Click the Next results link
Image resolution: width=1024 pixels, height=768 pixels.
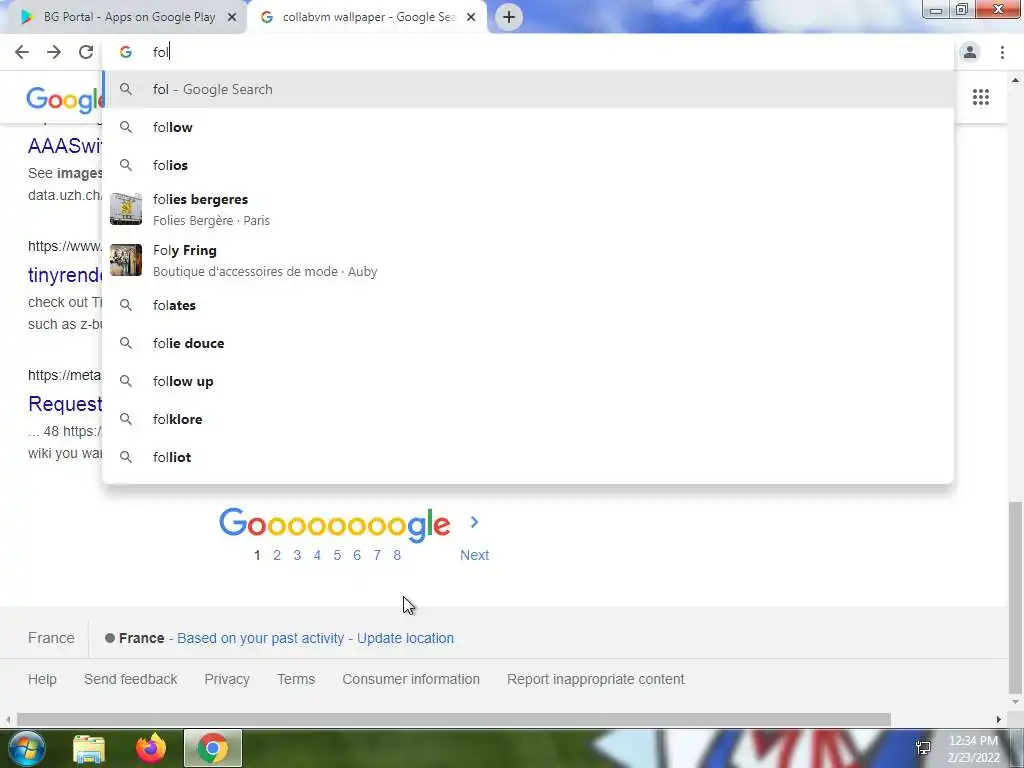(x=474, y=555)
